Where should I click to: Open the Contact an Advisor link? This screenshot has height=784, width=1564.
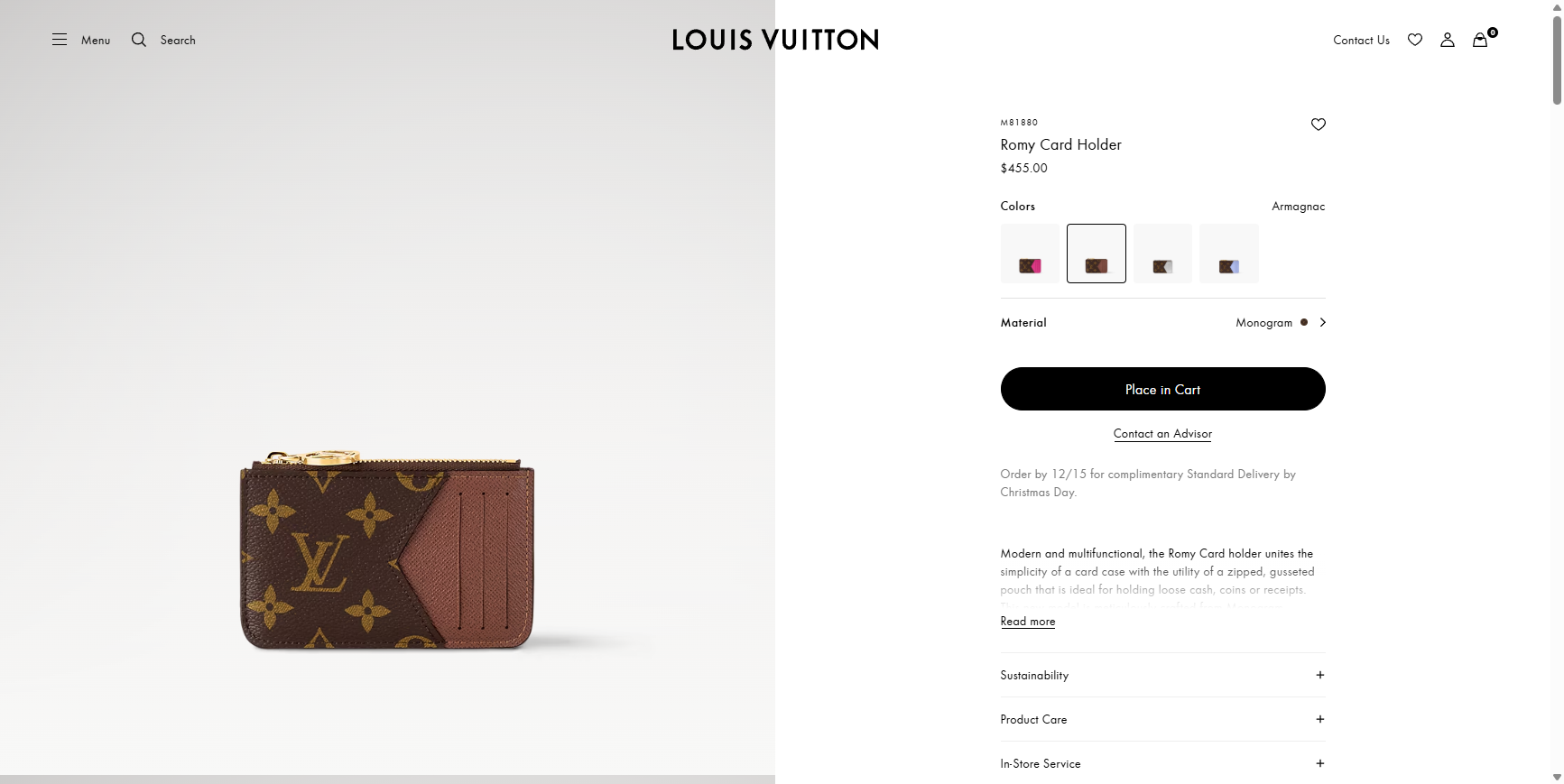coord(1162,434)
